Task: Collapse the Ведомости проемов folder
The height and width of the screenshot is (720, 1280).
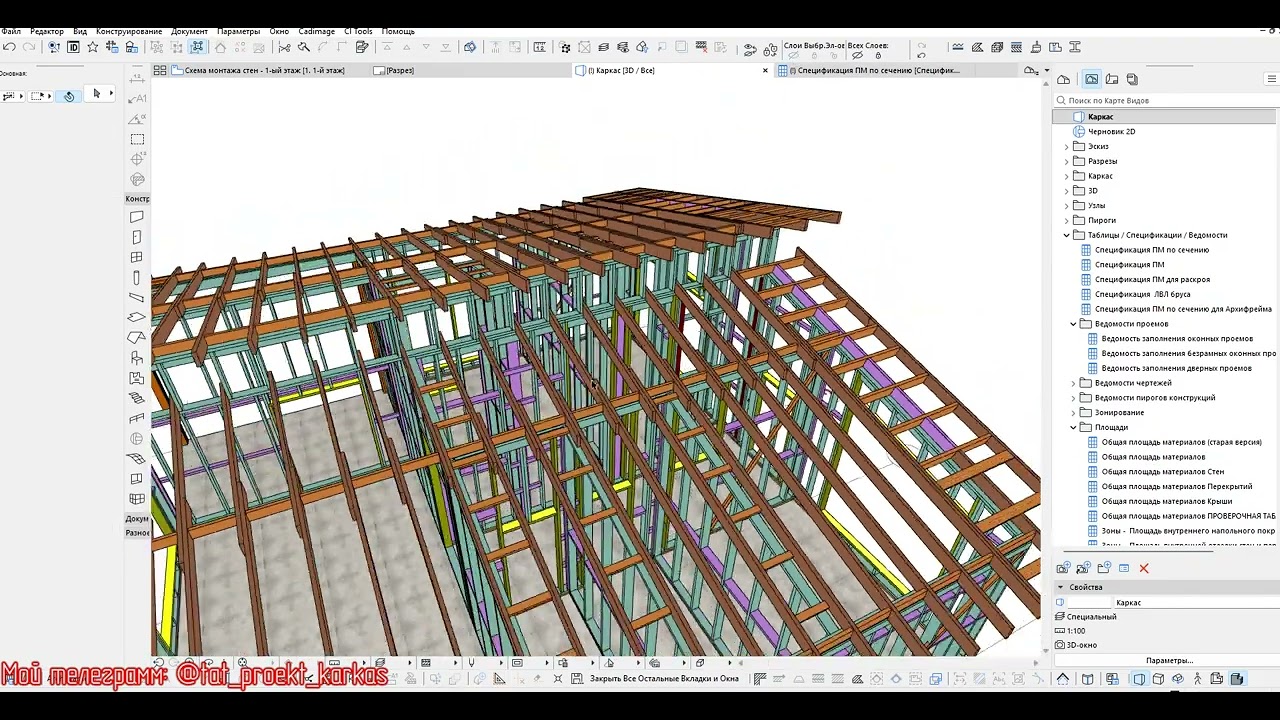Action: click(1074, 324)
